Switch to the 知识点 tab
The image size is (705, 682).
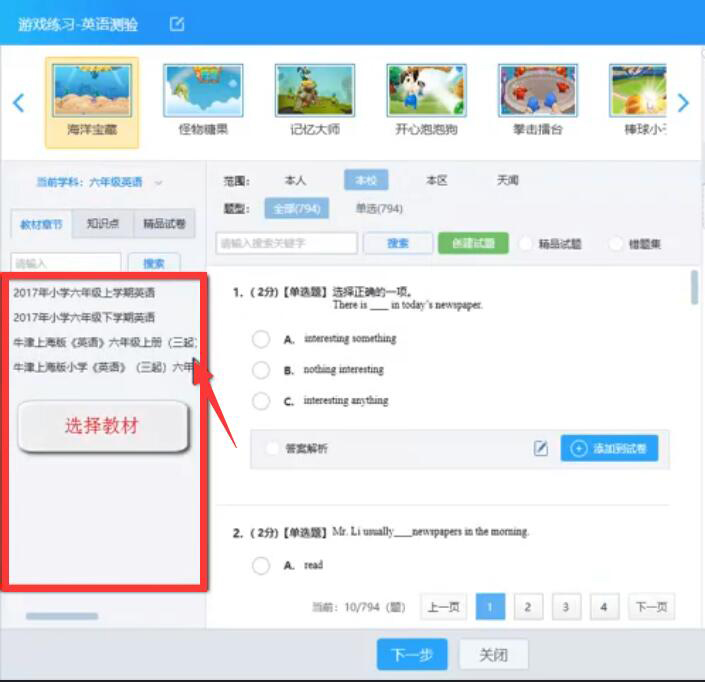[103, 223]
